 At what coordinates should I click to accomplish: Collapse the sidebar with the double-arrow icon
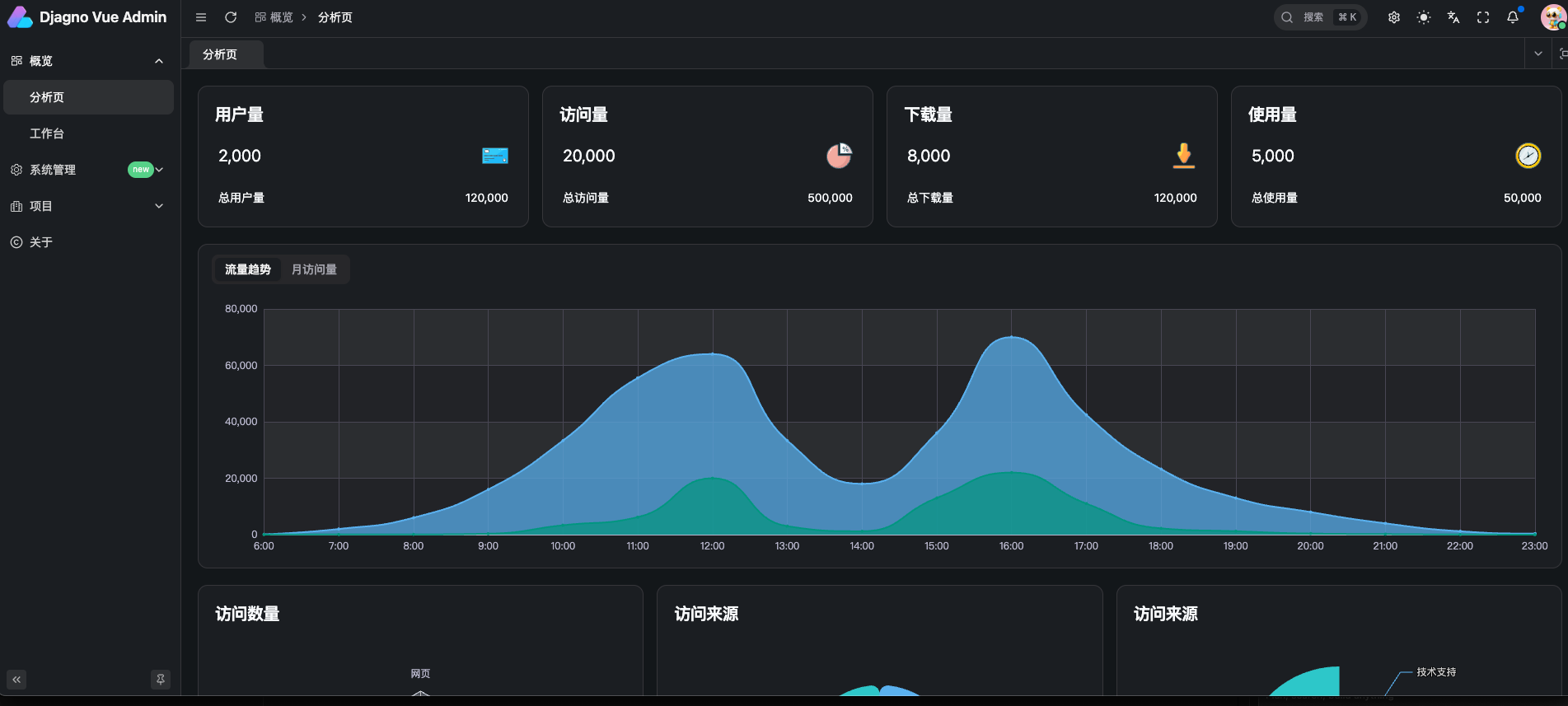click(16, 680)
